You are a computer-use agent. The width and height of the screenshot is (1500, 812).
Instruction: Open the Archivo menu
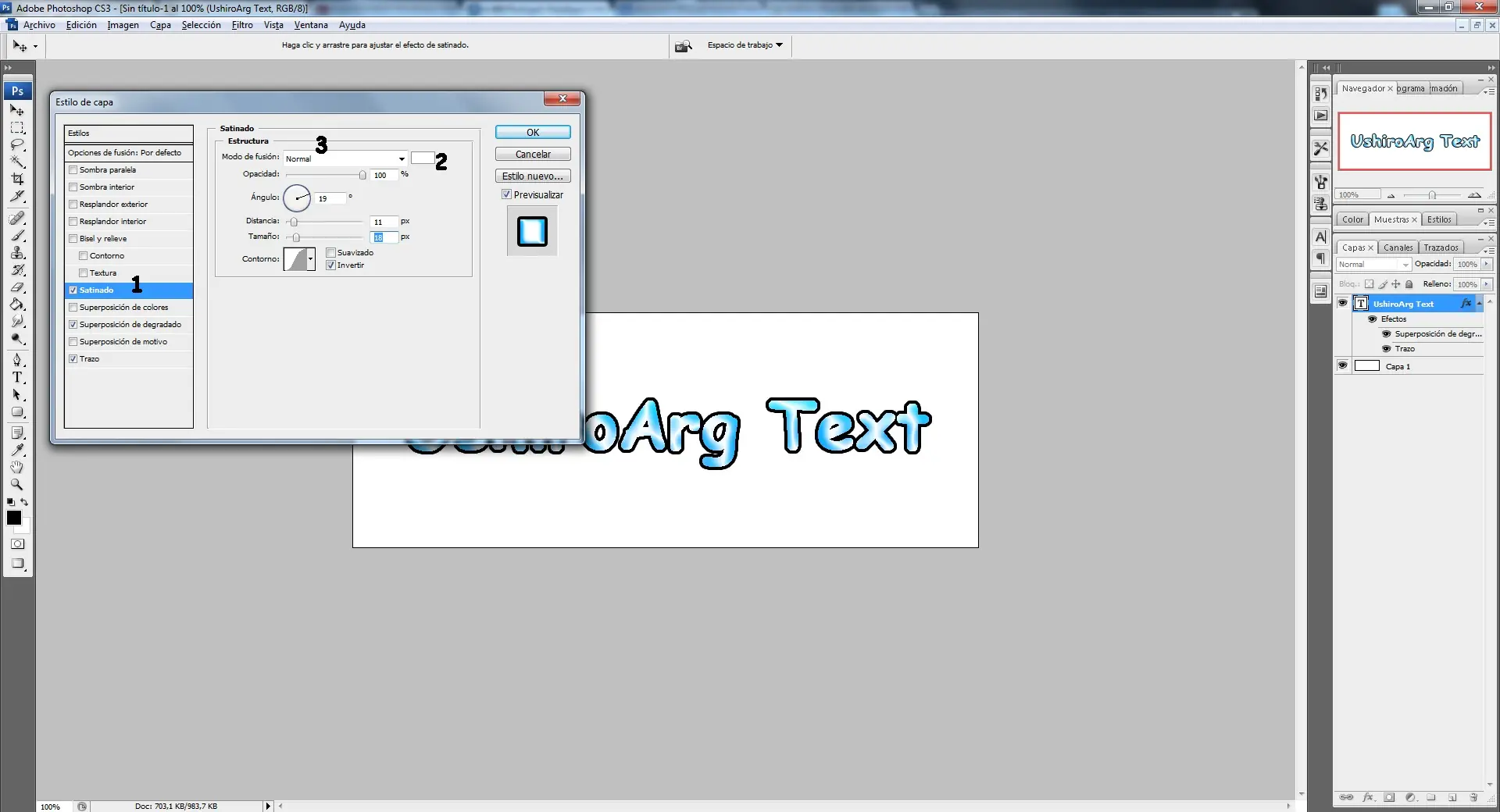(x=39, y=25)
